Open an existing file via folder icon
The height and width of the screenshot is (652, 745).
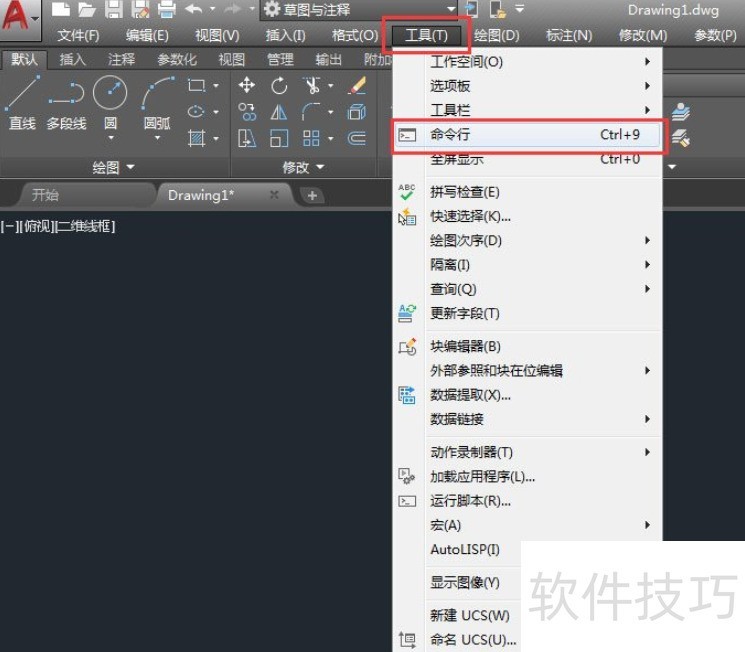tap(86, 9)
